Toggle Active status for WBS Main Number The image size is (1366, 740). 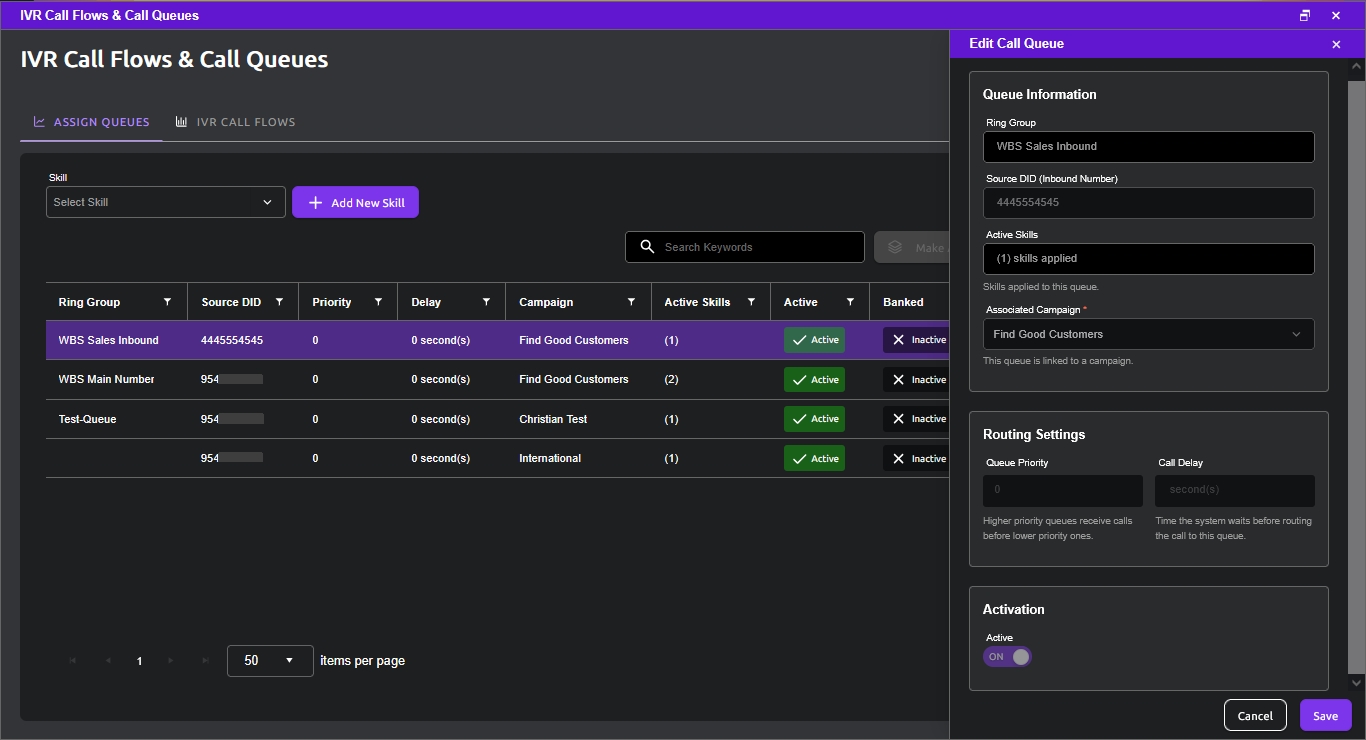[x=814, y=380]
